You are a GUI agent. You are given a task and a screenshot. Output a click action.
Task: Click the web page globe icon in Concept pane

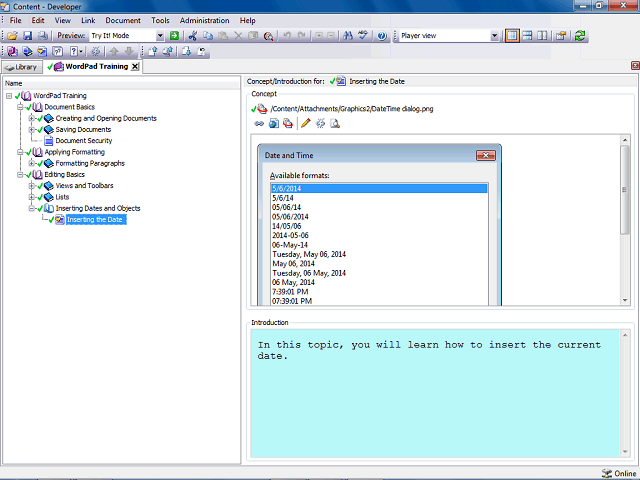point(273,123)
